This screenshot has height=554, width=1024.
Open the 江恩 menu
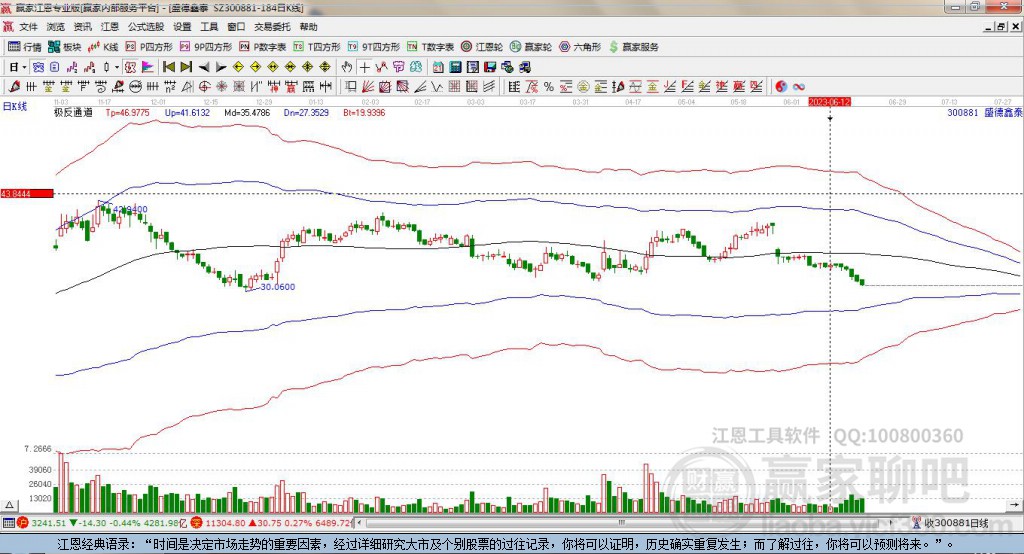tap(110, 27)
